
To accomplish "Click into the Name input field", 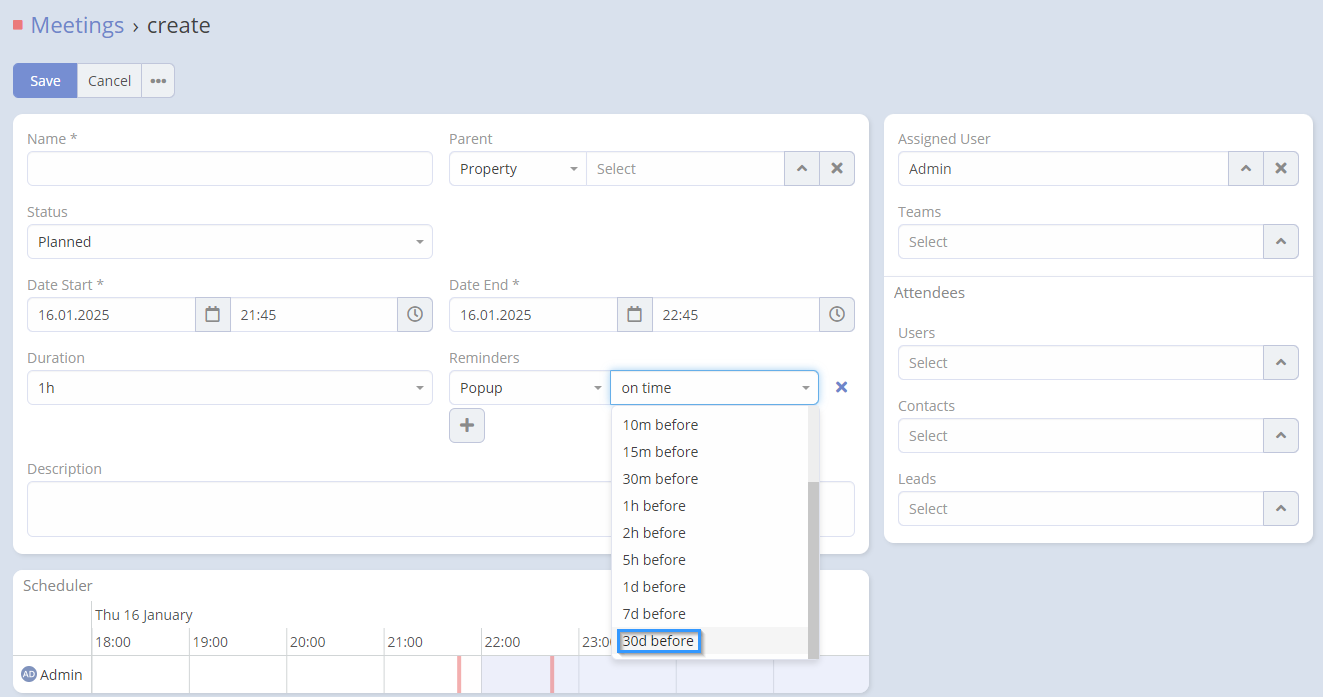I will tap(229, 169).
